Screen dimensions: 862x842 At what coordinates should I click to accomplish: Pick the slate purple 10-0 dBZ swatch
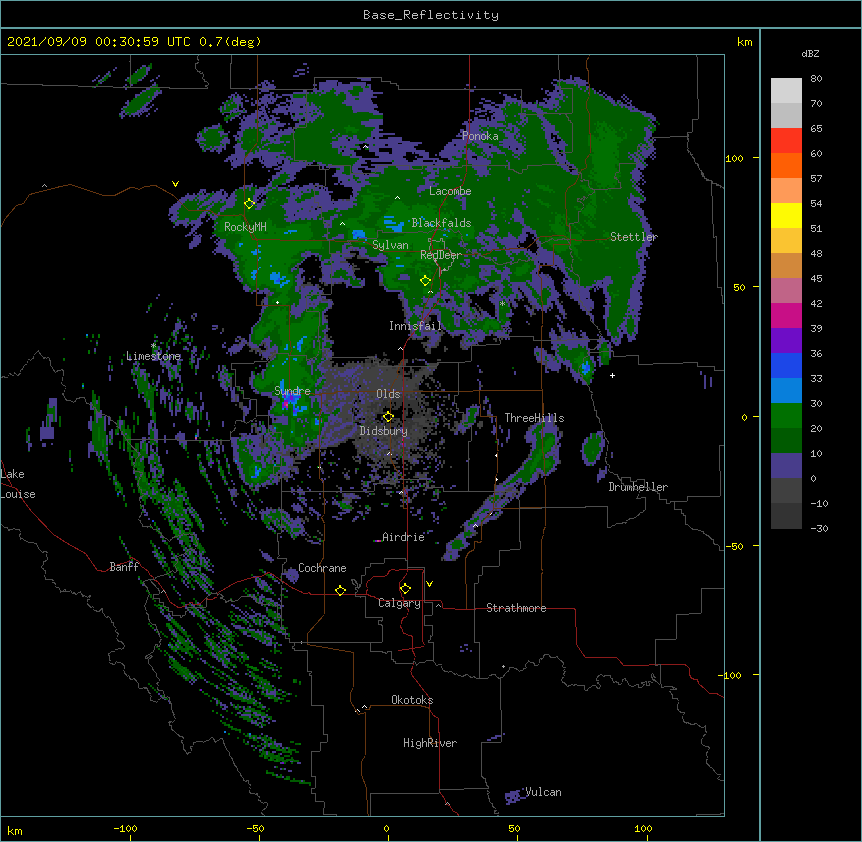(786, 466)
